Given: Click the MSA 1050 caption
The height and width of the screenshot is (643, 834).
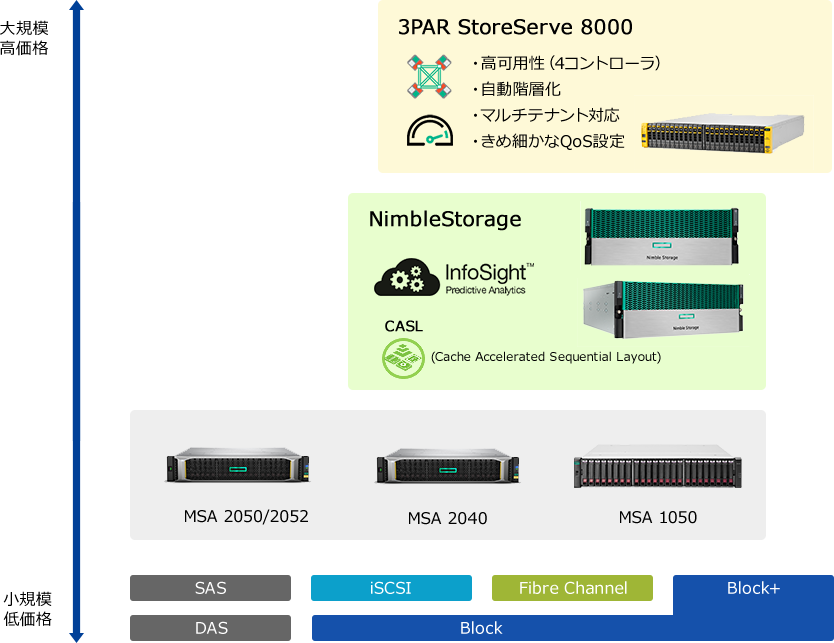Looking at the screenshot, I should [x=657, y=517].
